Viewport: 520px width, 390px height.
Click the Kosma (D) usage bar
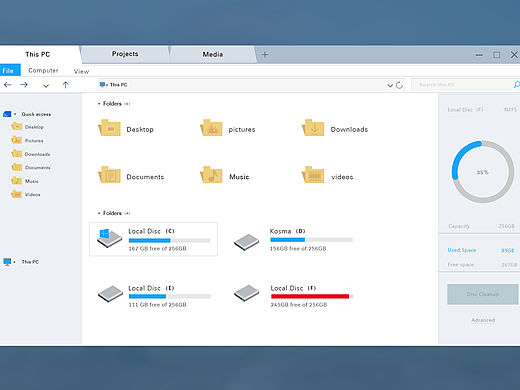[311, 240]
